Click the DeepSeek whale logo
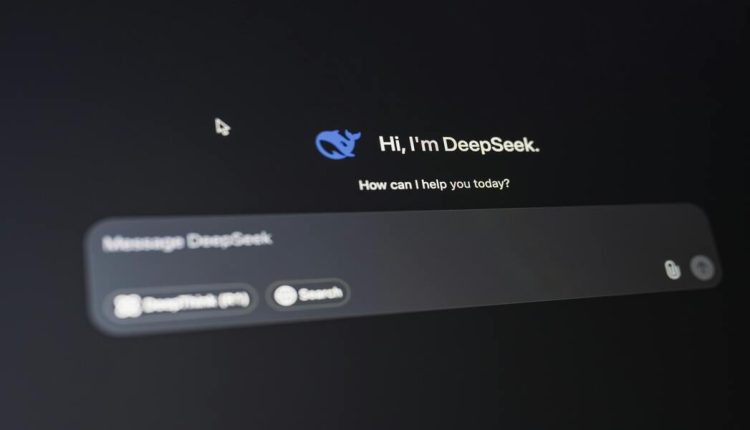 tap(338, 145)
